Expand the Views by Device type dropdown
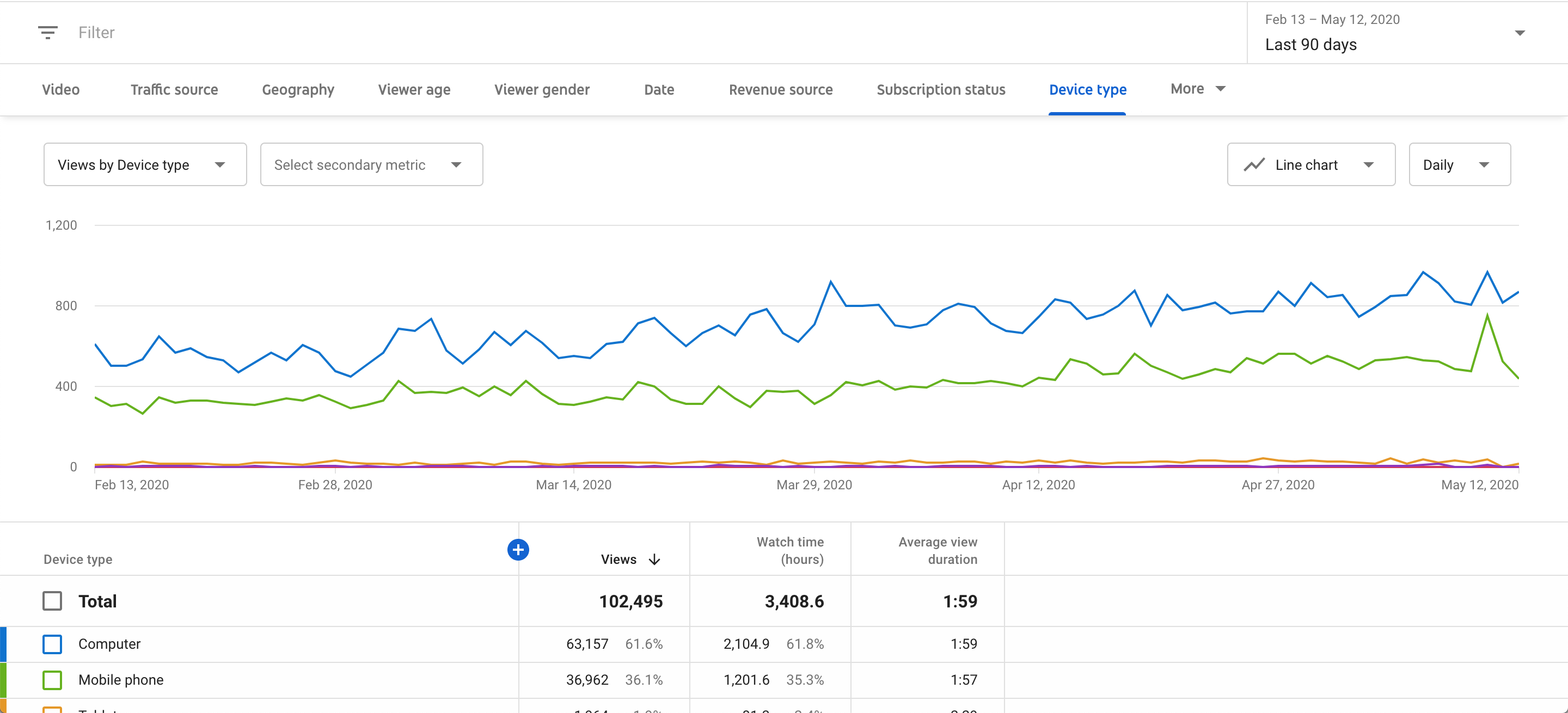This screenshot has height=713, width=1568. (x=145, y=164)
